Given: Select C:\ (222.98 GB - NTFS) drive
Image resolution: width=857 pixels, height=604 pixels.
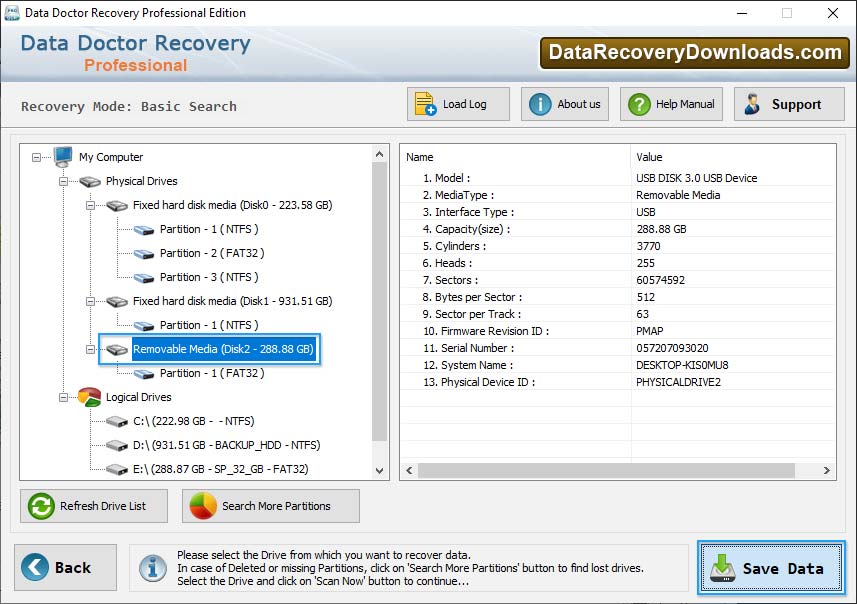Looking at the screenshot, I should (x=193, y=421).
